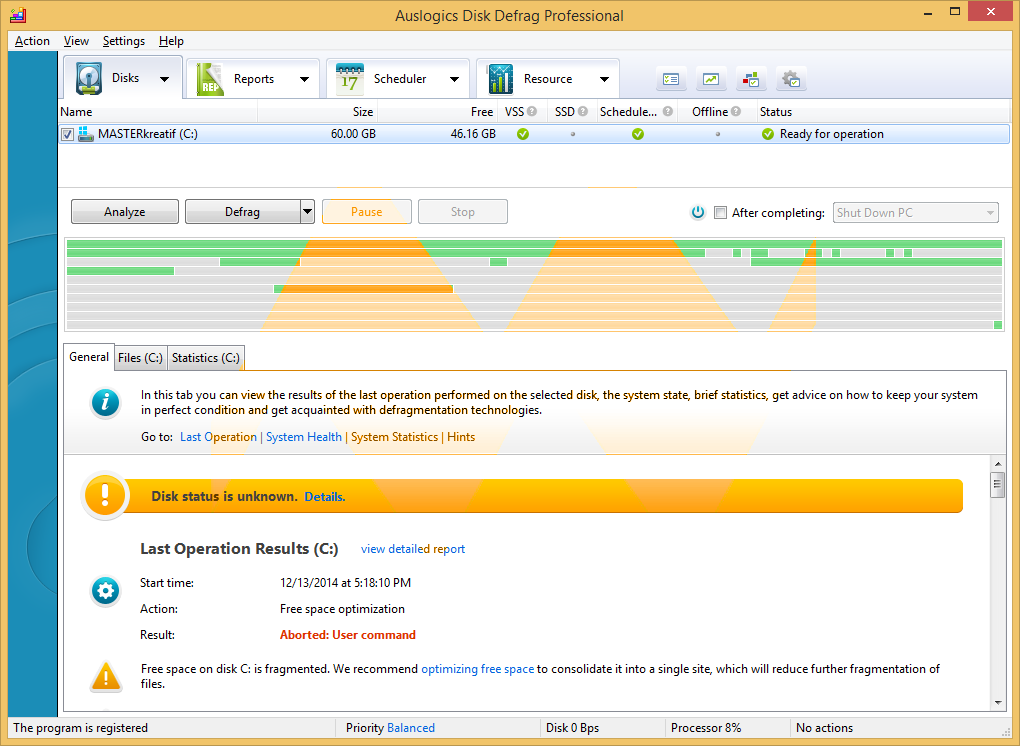
Task: Switch to the Files (C:) tab
Action: [141, 358]
